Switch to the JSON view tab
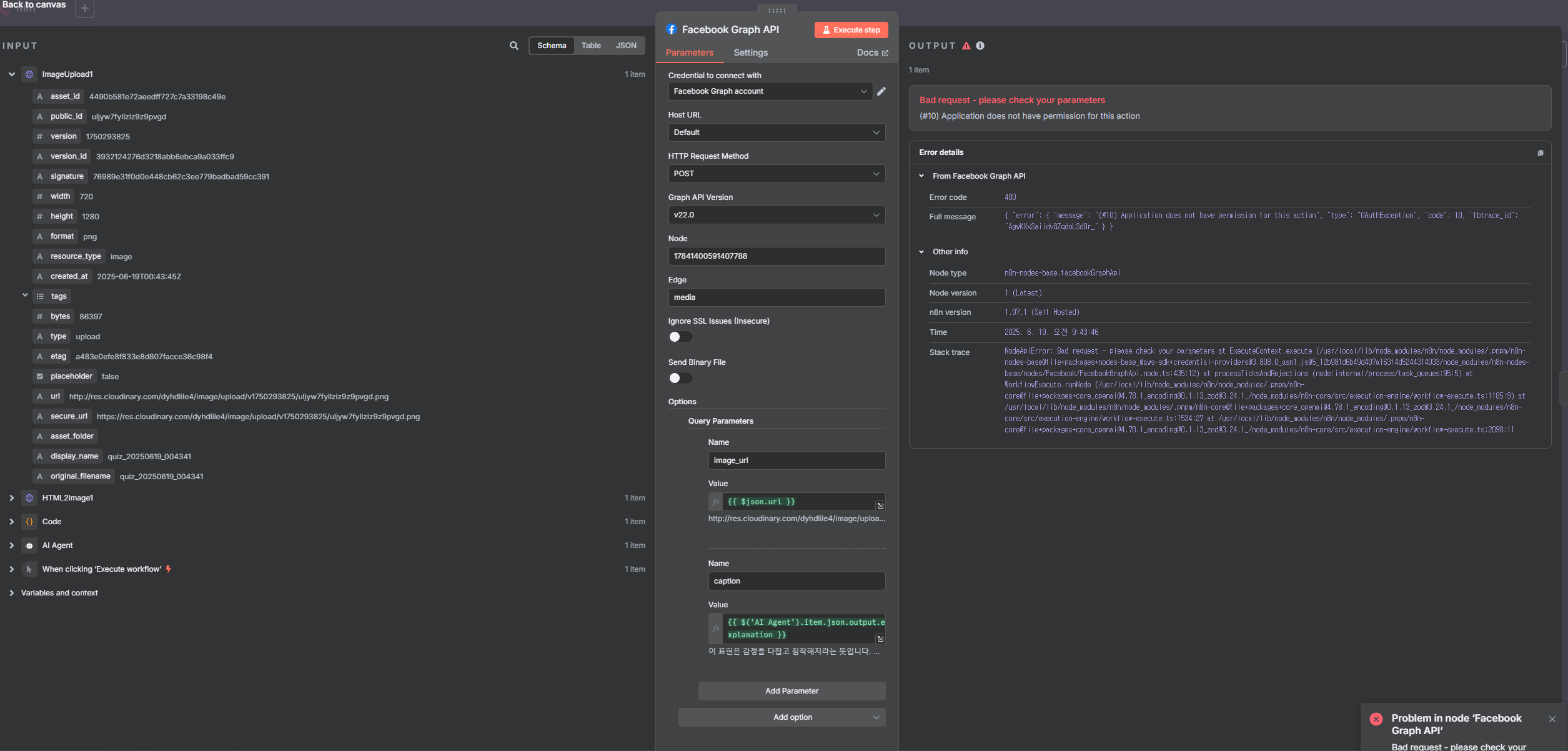The image size is (1568, 751). pos(626,46)
